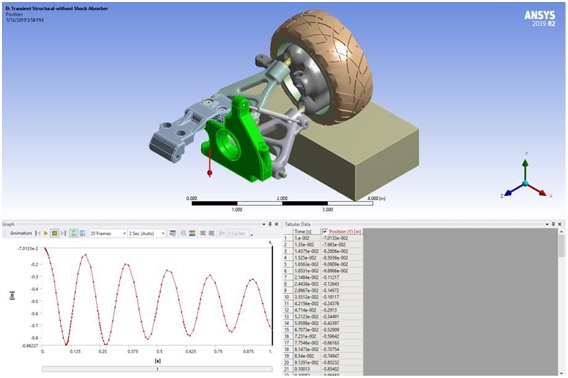Screen dimensions: 568x378
Task: Play the result animation
Action: pyautogui.click(x=46, y=233)
